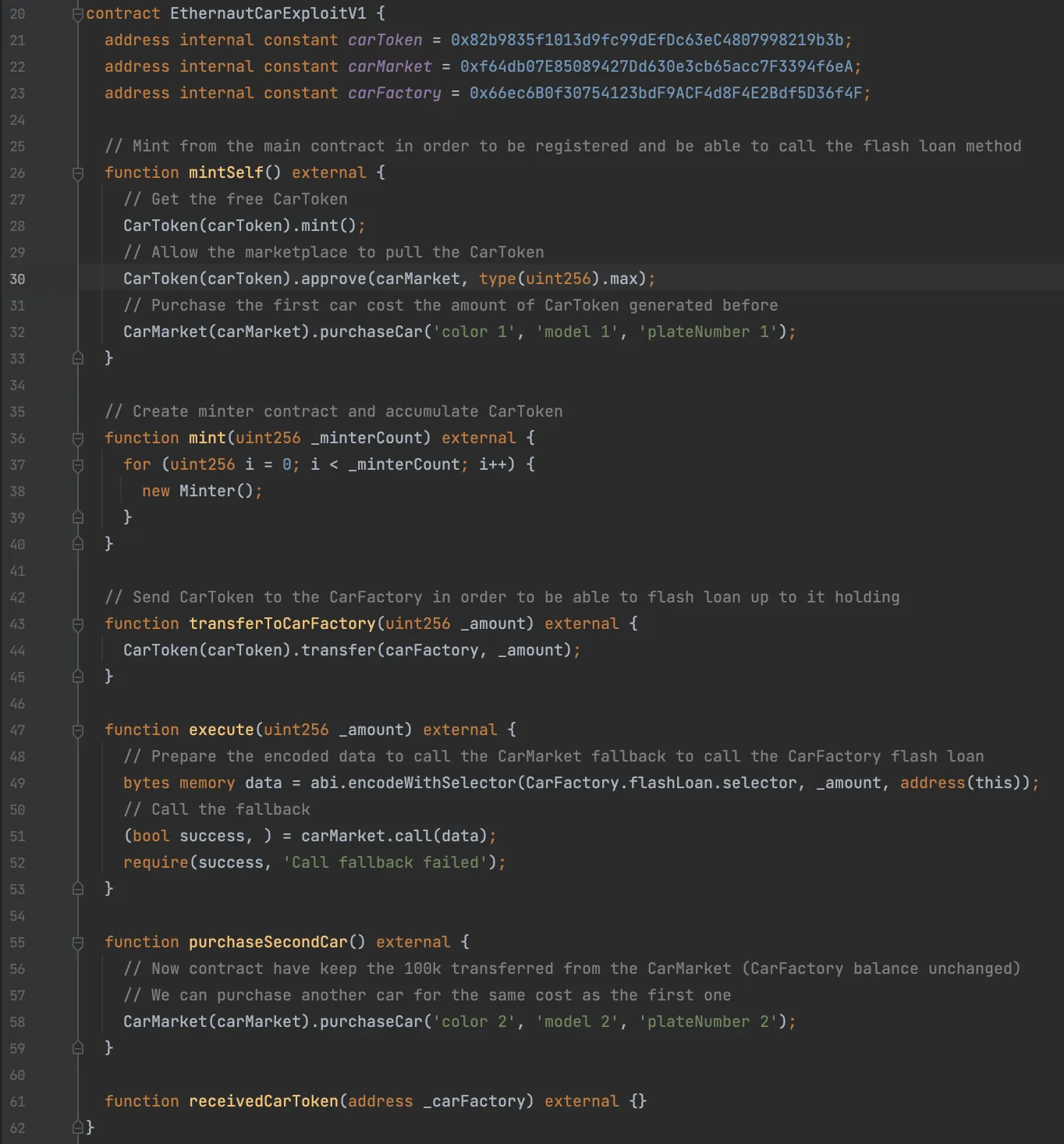
Task: Collapse the mintSelf function fold marker
Action: (77, 173)
